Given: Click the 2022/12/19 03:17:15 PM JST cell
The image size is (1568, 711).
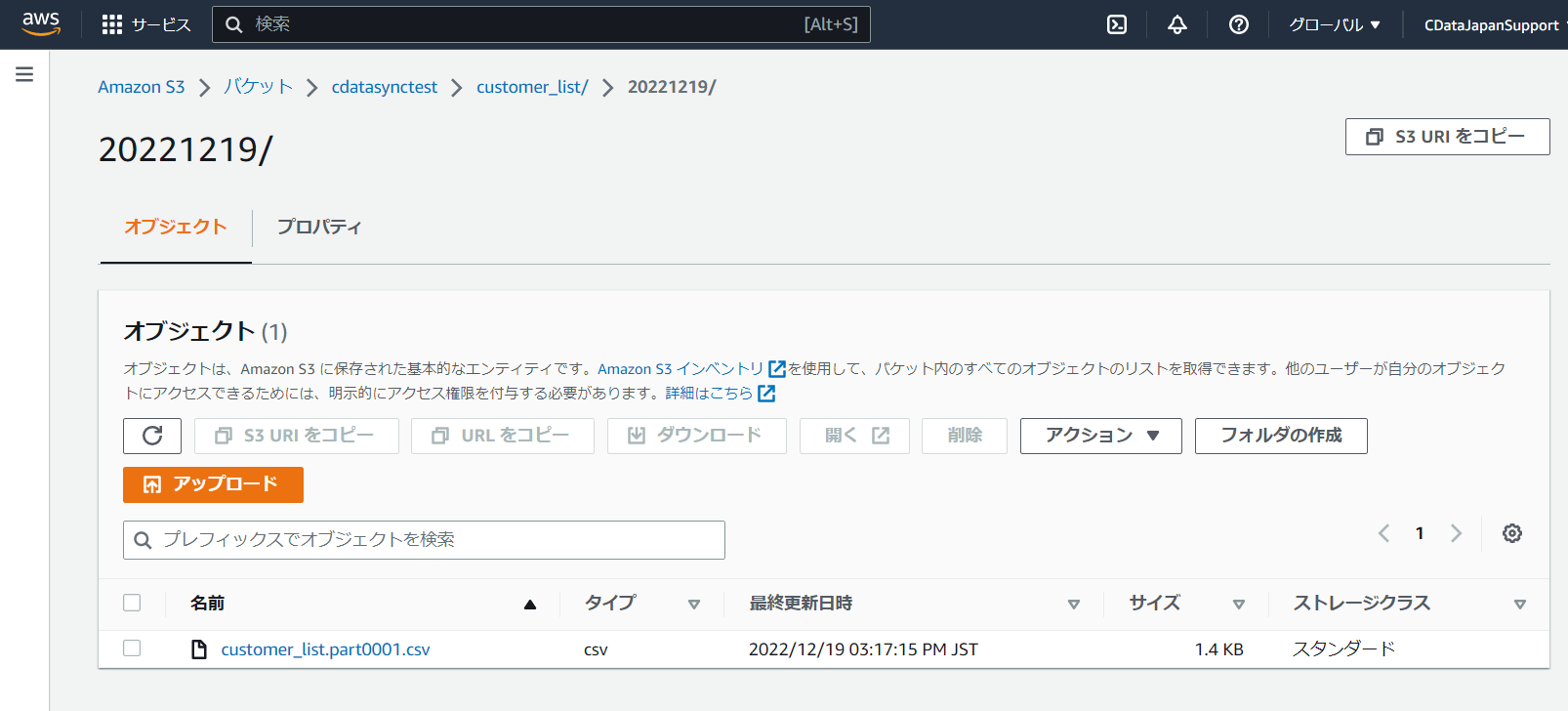Looking at the screenshot, I should point(863,649).
